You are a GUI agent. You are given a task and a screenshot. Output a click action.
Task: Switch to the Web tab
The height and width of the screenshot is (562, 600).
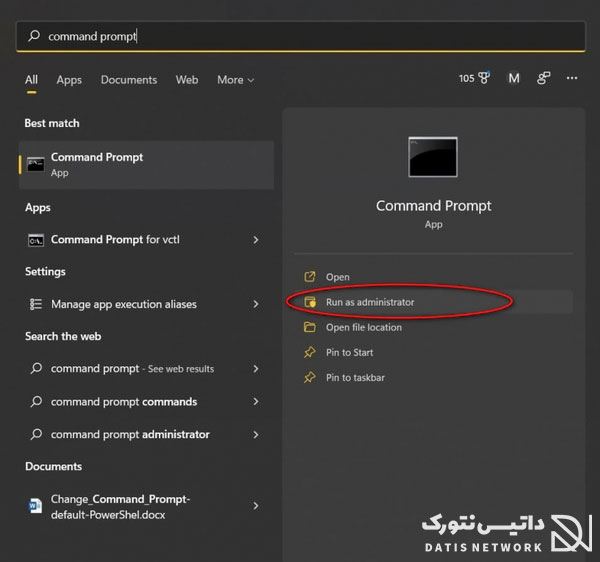pos(187,80)
